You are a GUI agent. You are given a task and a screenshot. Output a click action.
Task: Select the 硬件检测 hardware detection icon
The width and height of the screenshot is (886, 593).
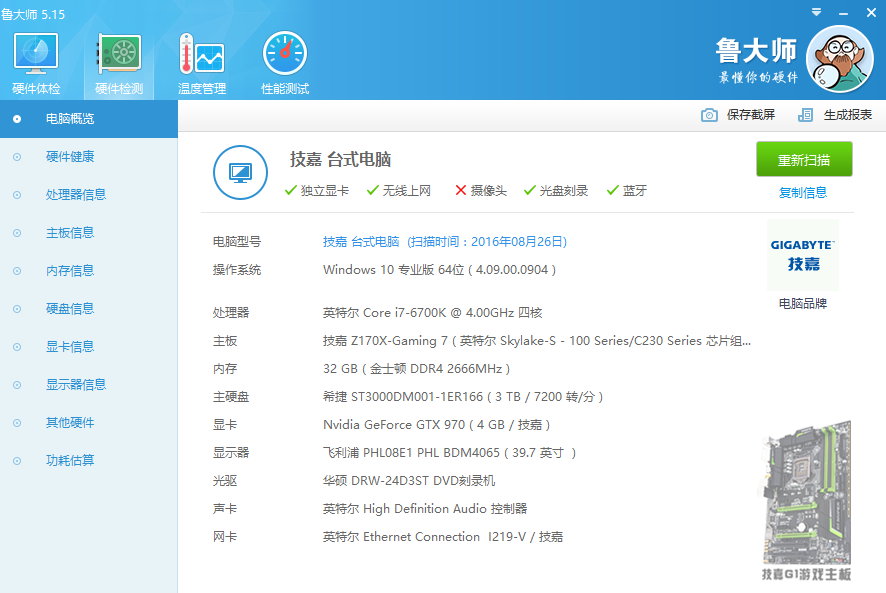point(119,63)
